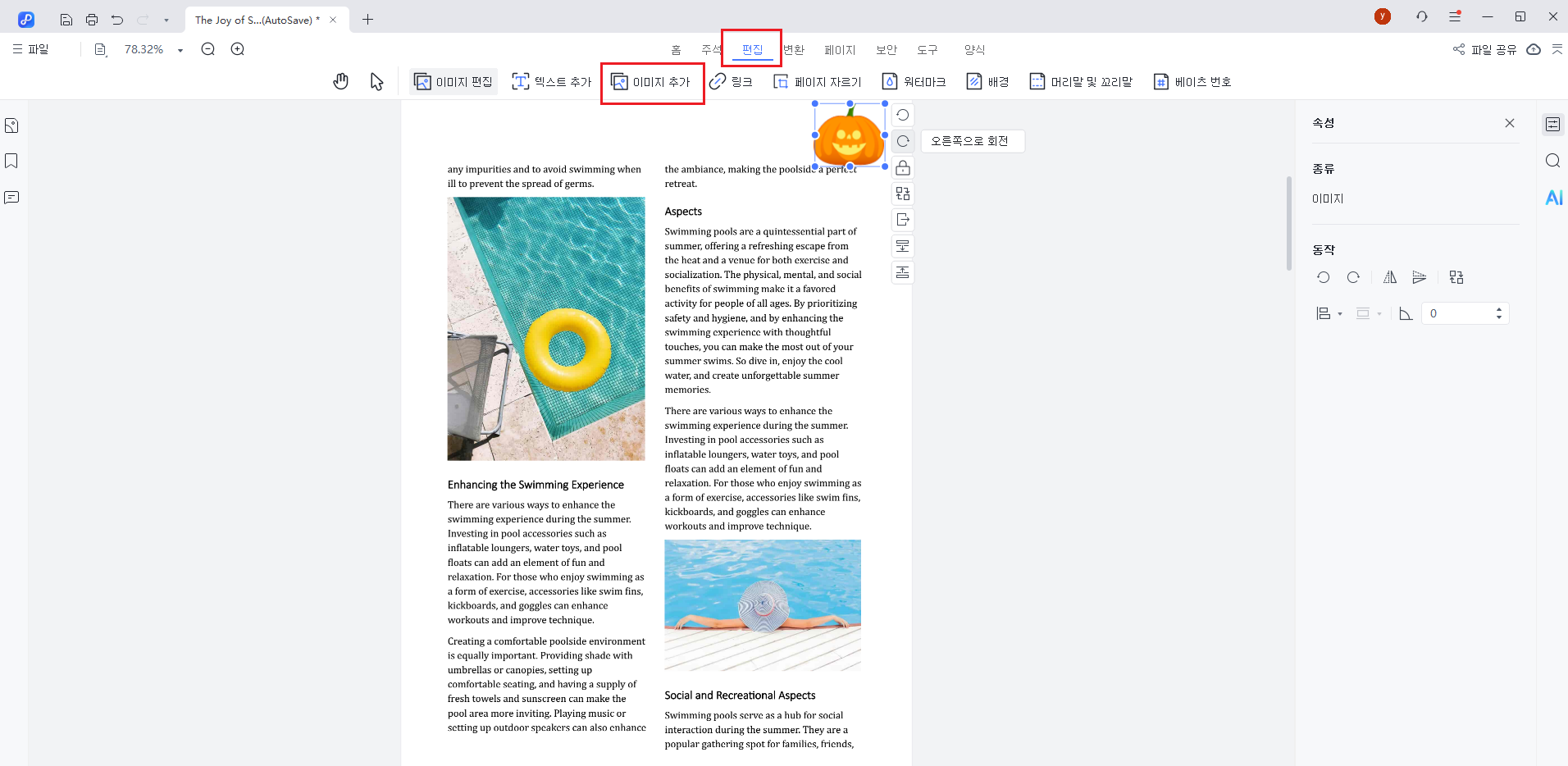Open the bookmarks panel

tap(11, 161)
